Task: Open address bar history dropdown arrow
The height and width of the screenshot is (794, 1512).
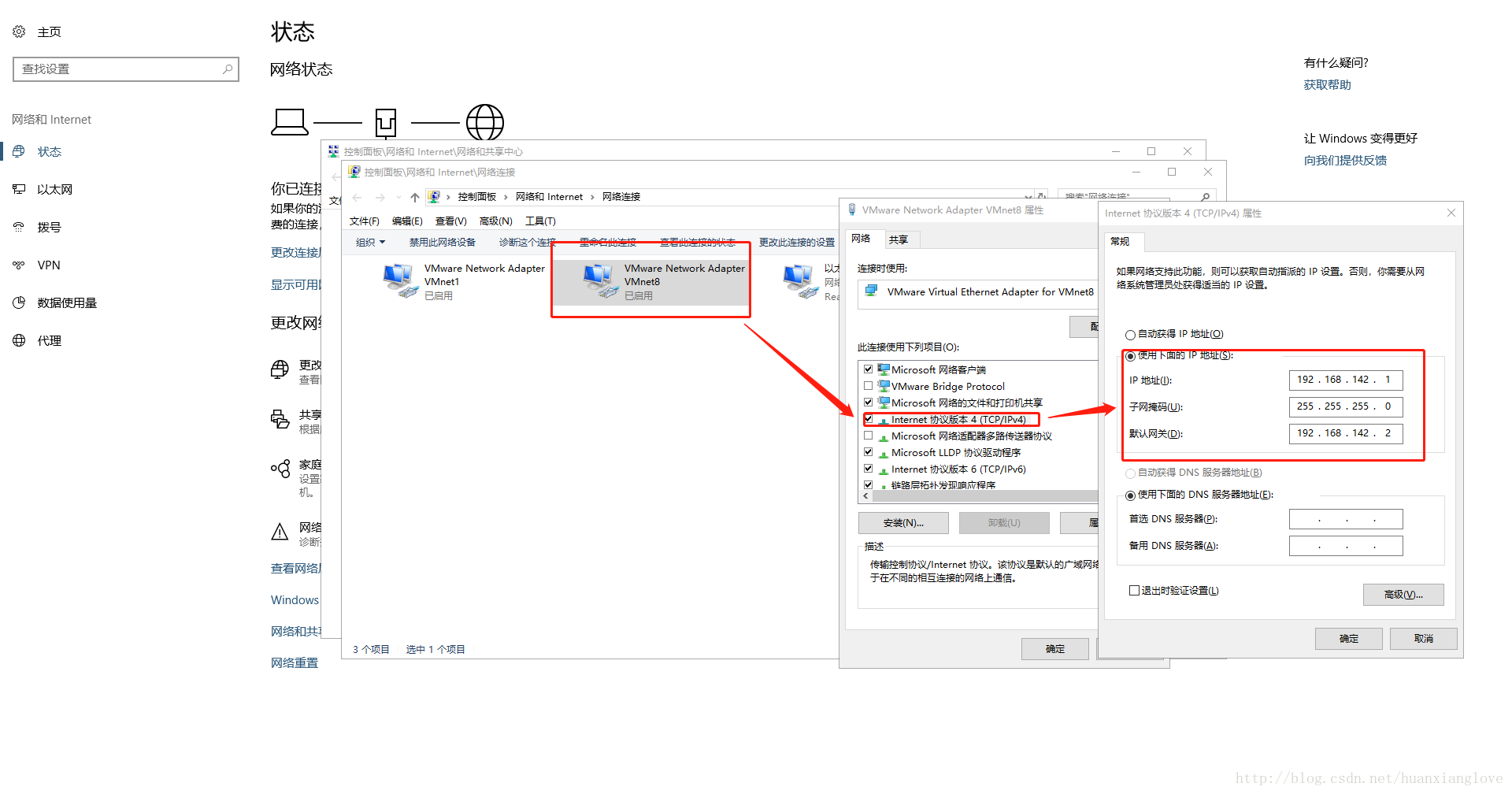Action: coord(1028,197)
